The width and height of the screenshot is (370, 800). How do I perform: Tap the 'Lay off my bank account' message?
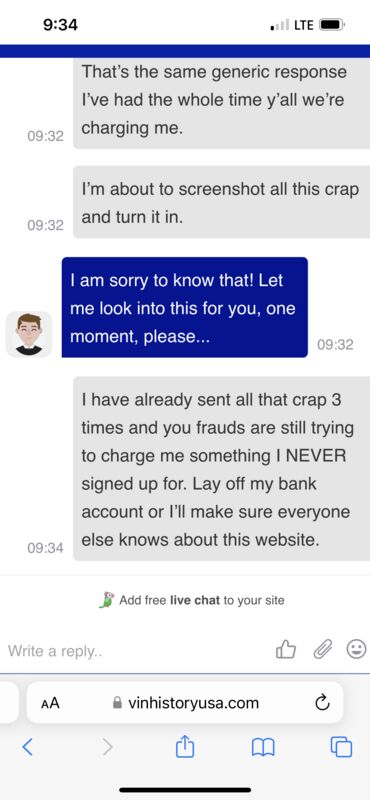pyautogui.click(x=221, y=469)
